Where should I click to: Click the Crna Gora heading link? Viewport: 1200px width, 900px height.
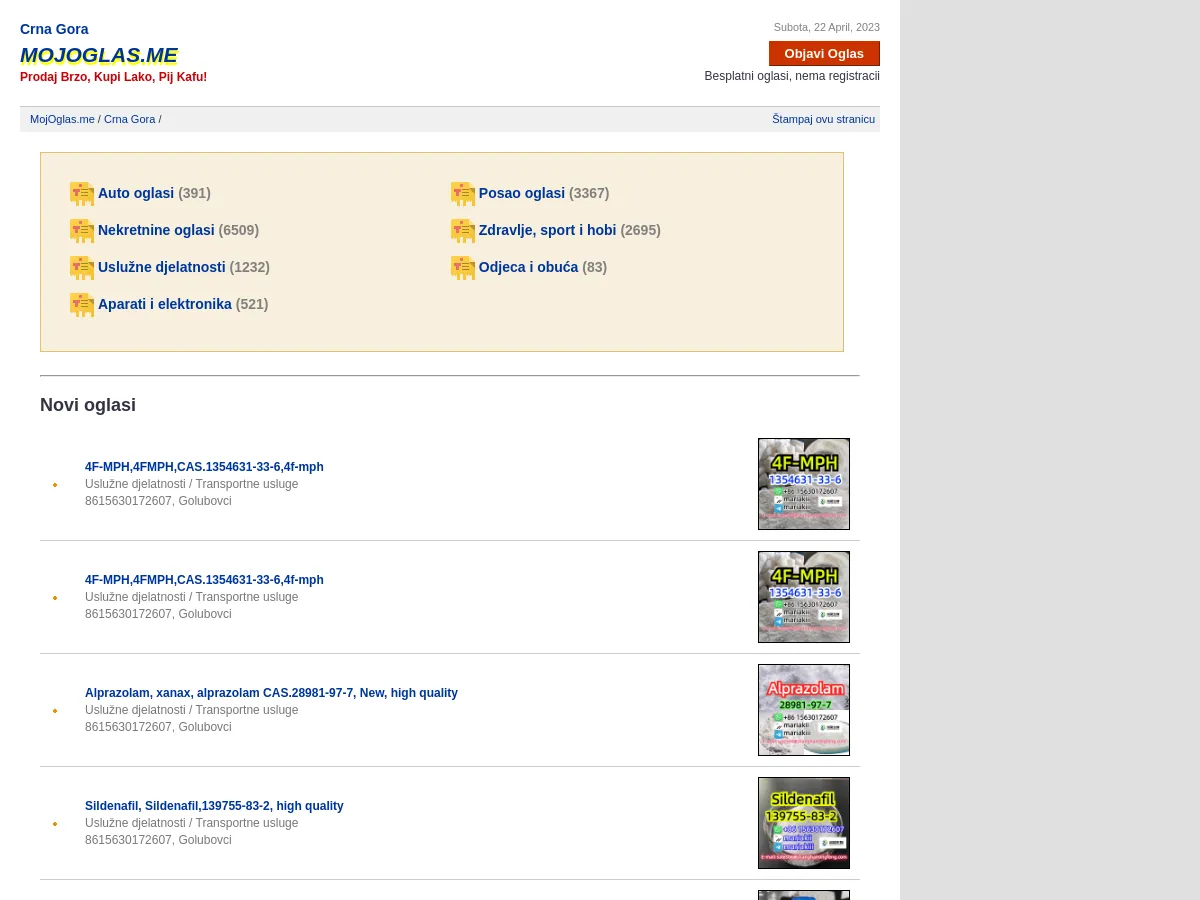[x=54, y=29]
